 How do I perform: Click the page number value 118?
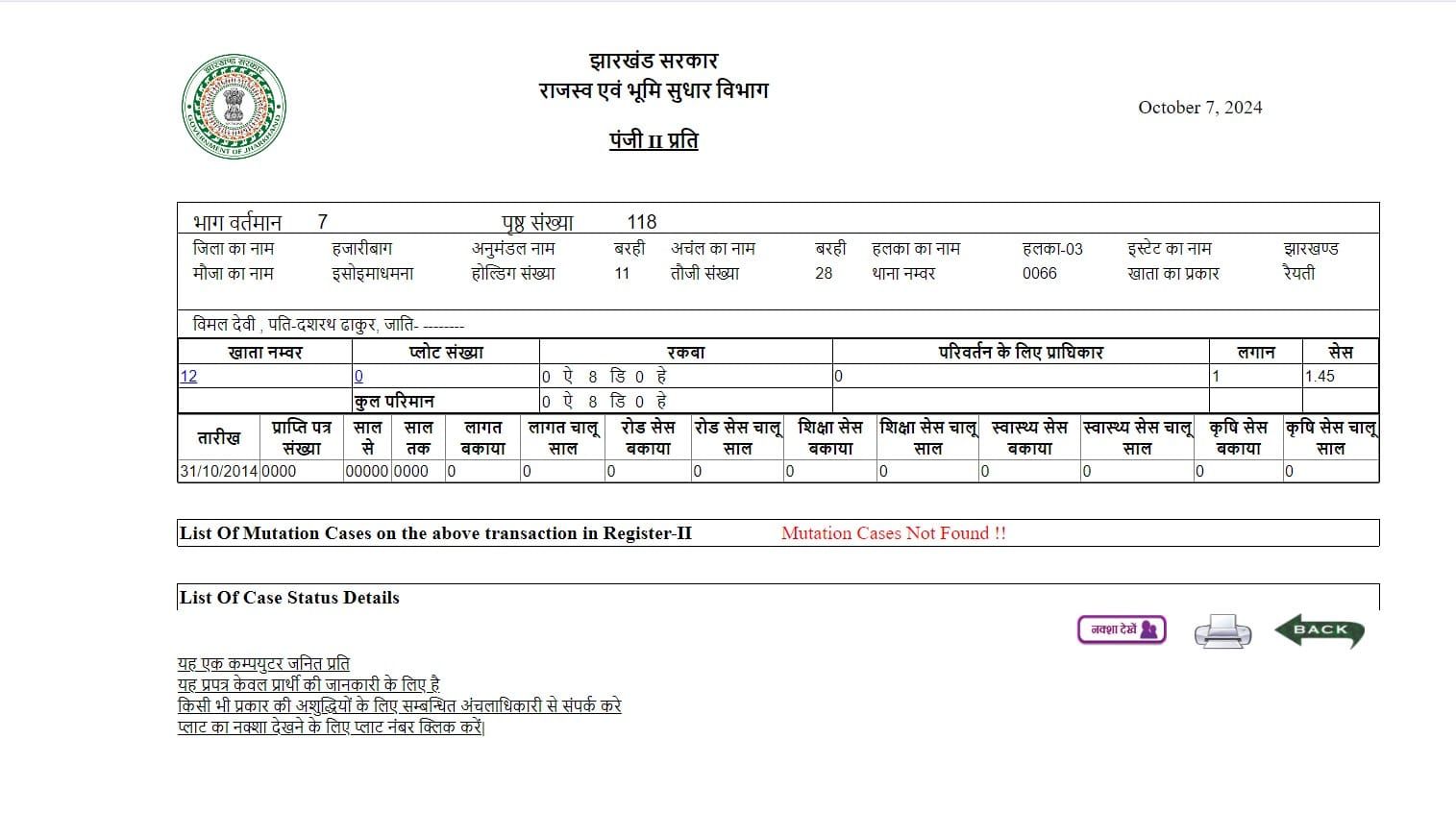642,222
